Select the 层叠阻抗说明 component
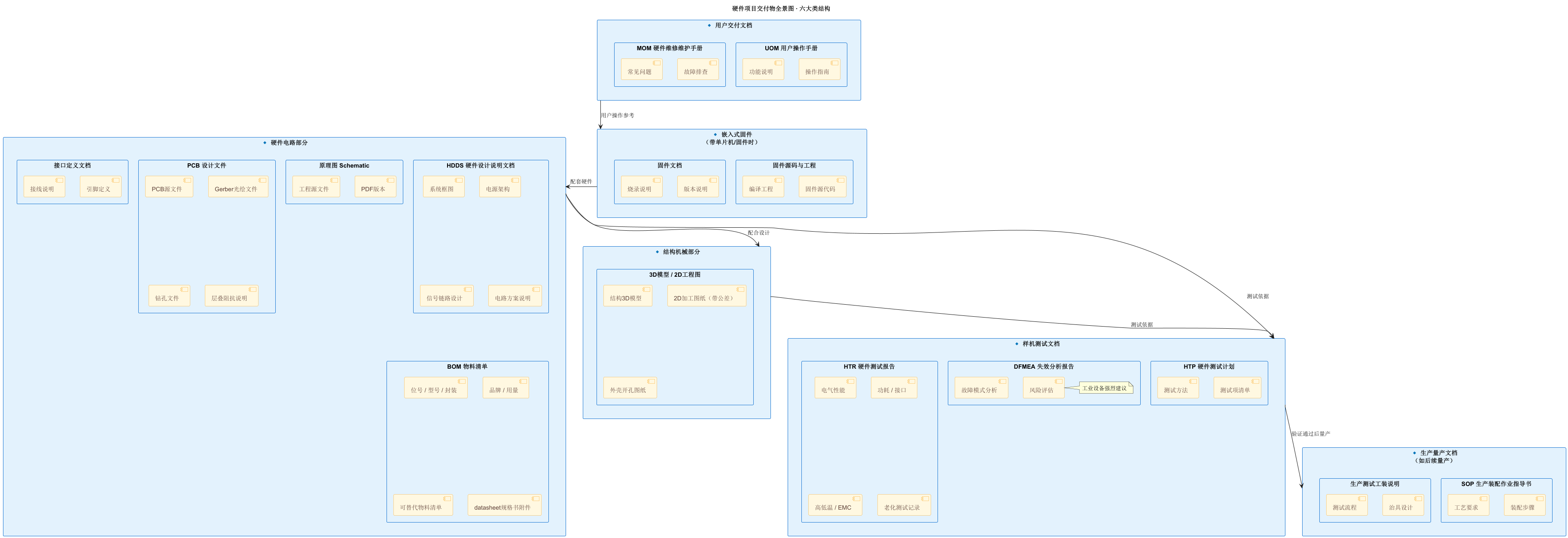Screen dimensions: 1568x538 [x=231, y=296]
